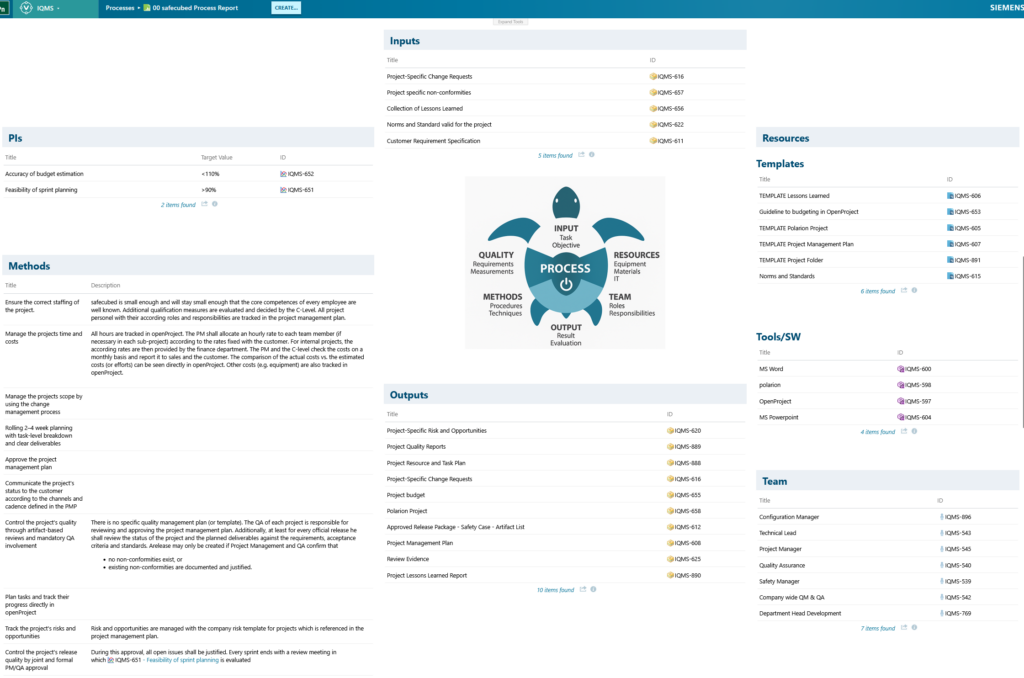Click the IQMS project logo icon

[25, 8]
